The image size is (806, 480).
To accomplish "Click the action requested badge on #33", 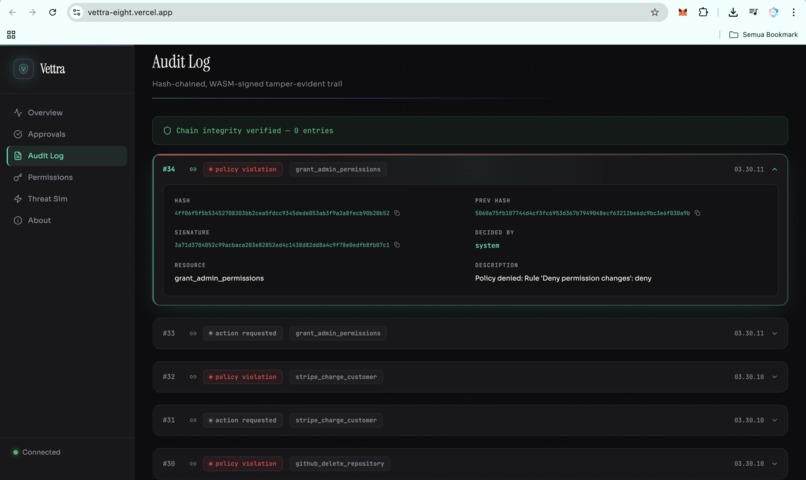I will coord(243,334).
